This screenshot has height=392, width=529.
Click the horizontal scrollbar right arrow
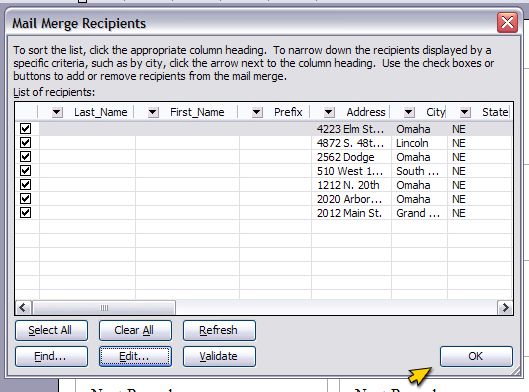coord(505,308)
